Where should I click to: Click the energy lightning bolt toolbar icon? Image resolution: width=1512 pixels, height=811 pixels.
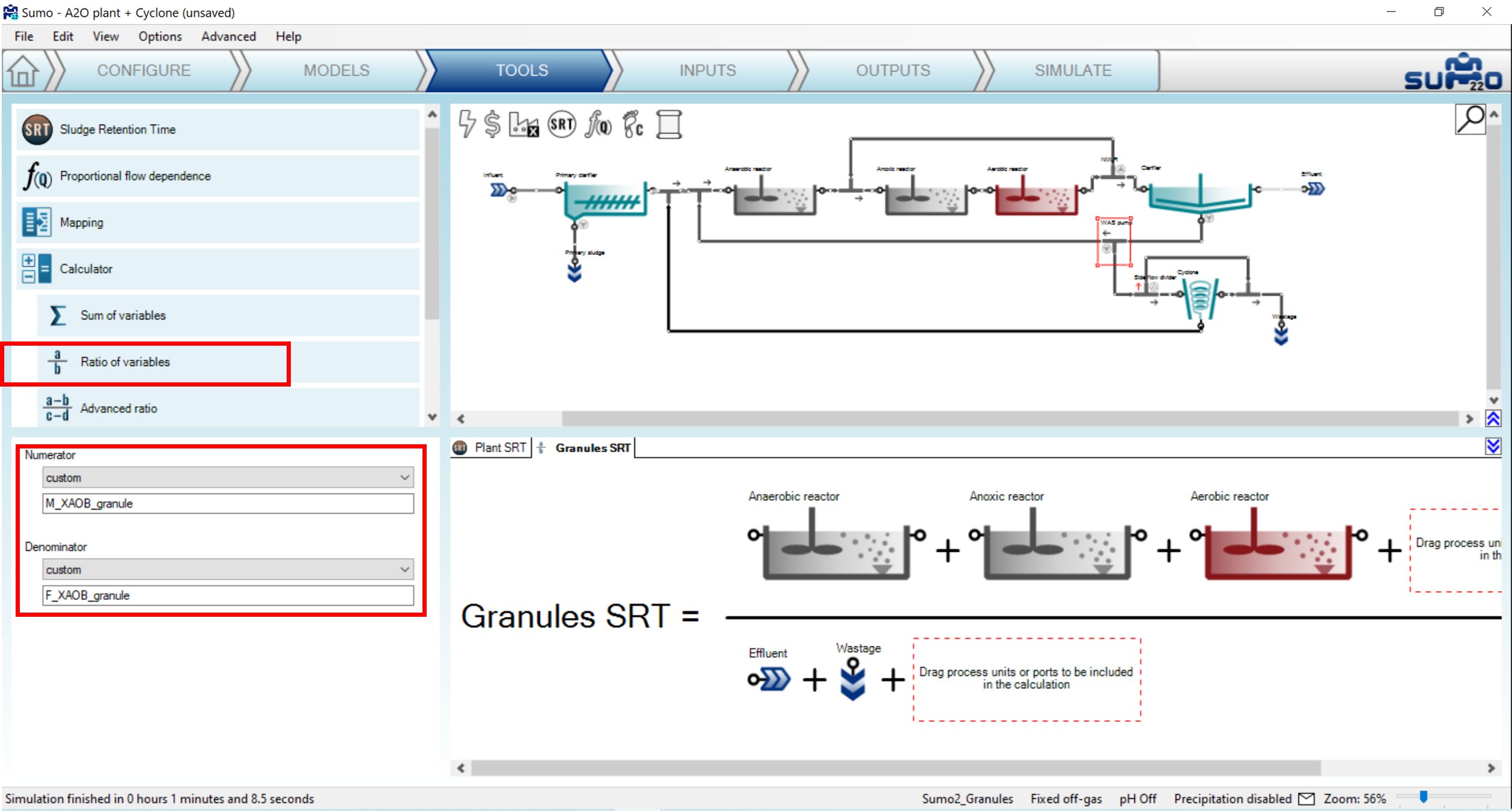point(467,124)
